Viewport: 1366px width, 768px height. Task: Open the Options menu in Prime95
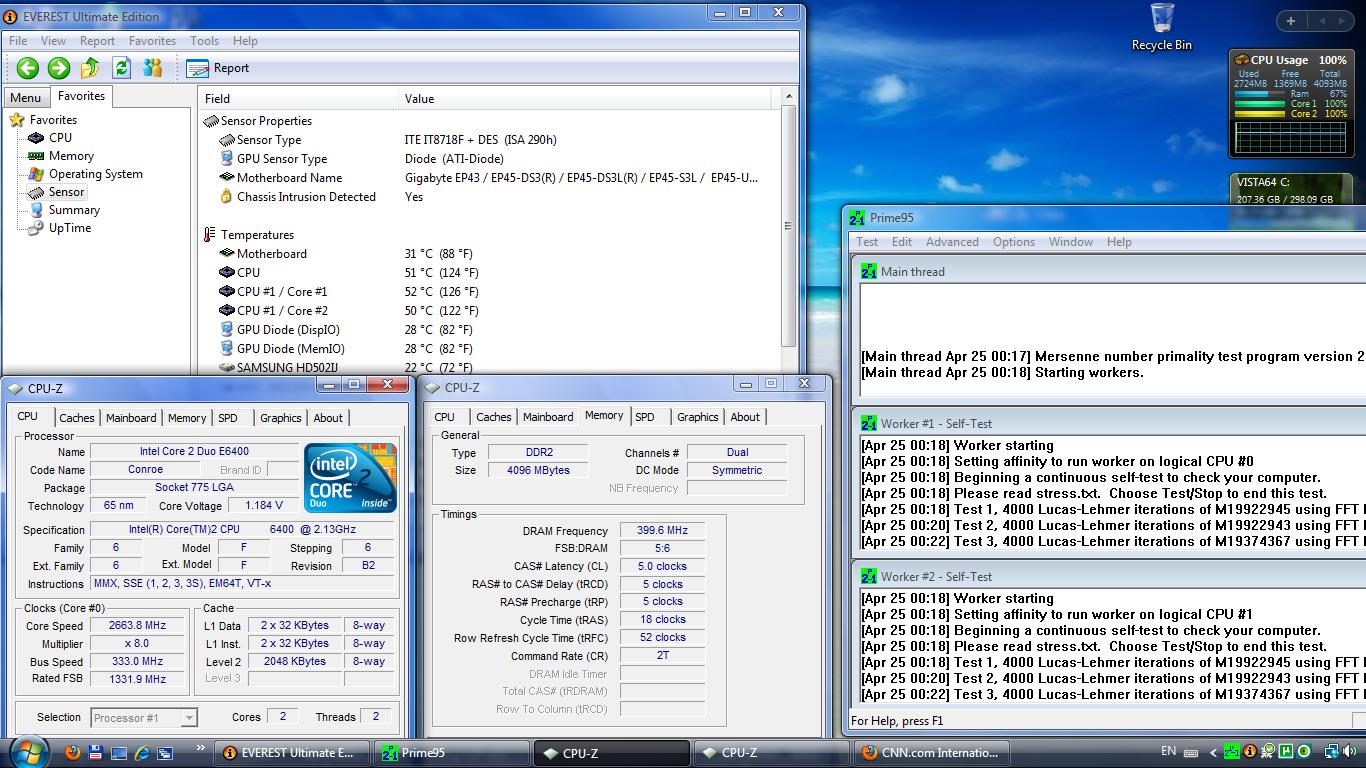(1014, 242)
